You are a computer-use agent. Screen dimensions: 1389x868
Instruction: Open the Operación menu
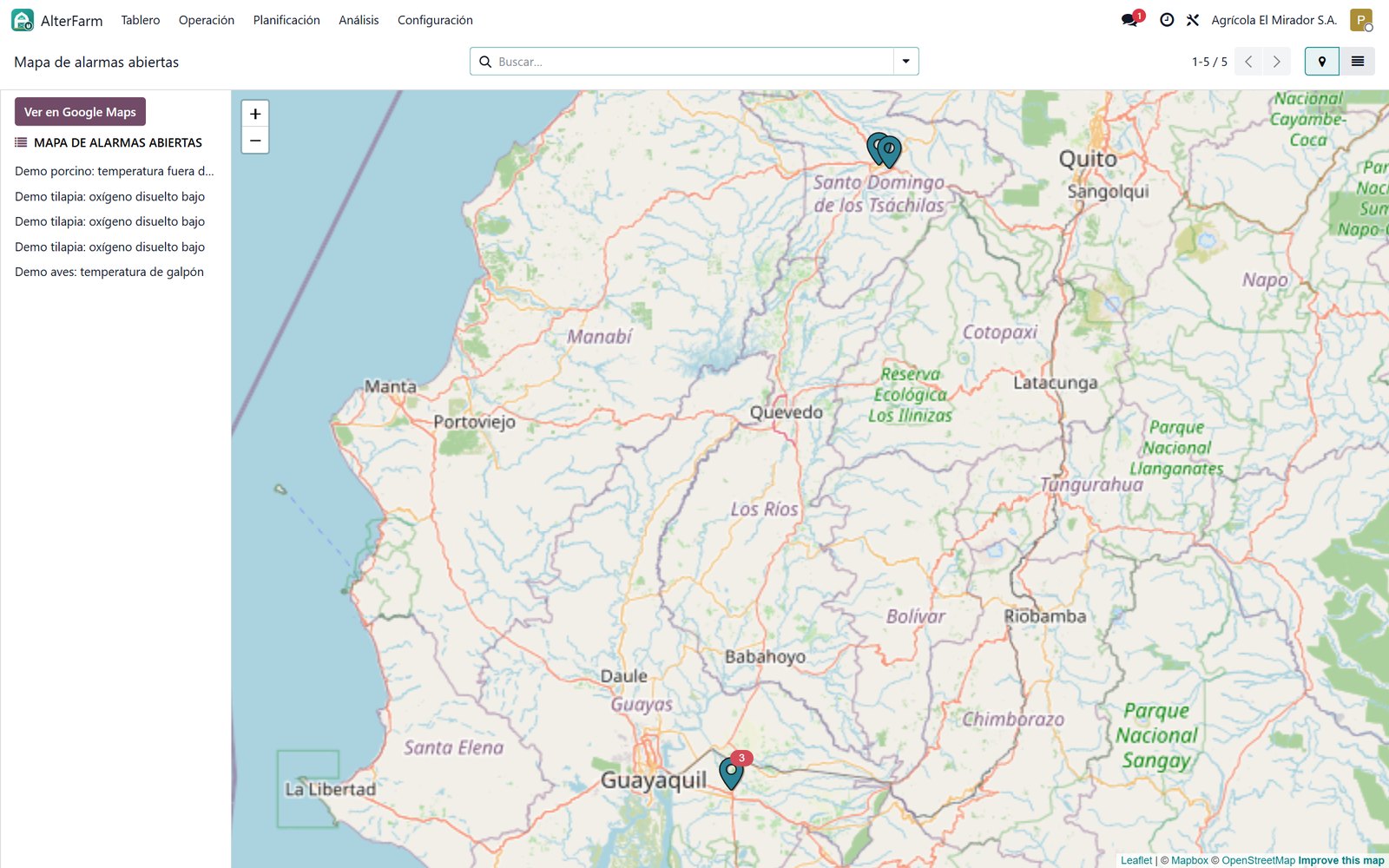coord(207,20)
